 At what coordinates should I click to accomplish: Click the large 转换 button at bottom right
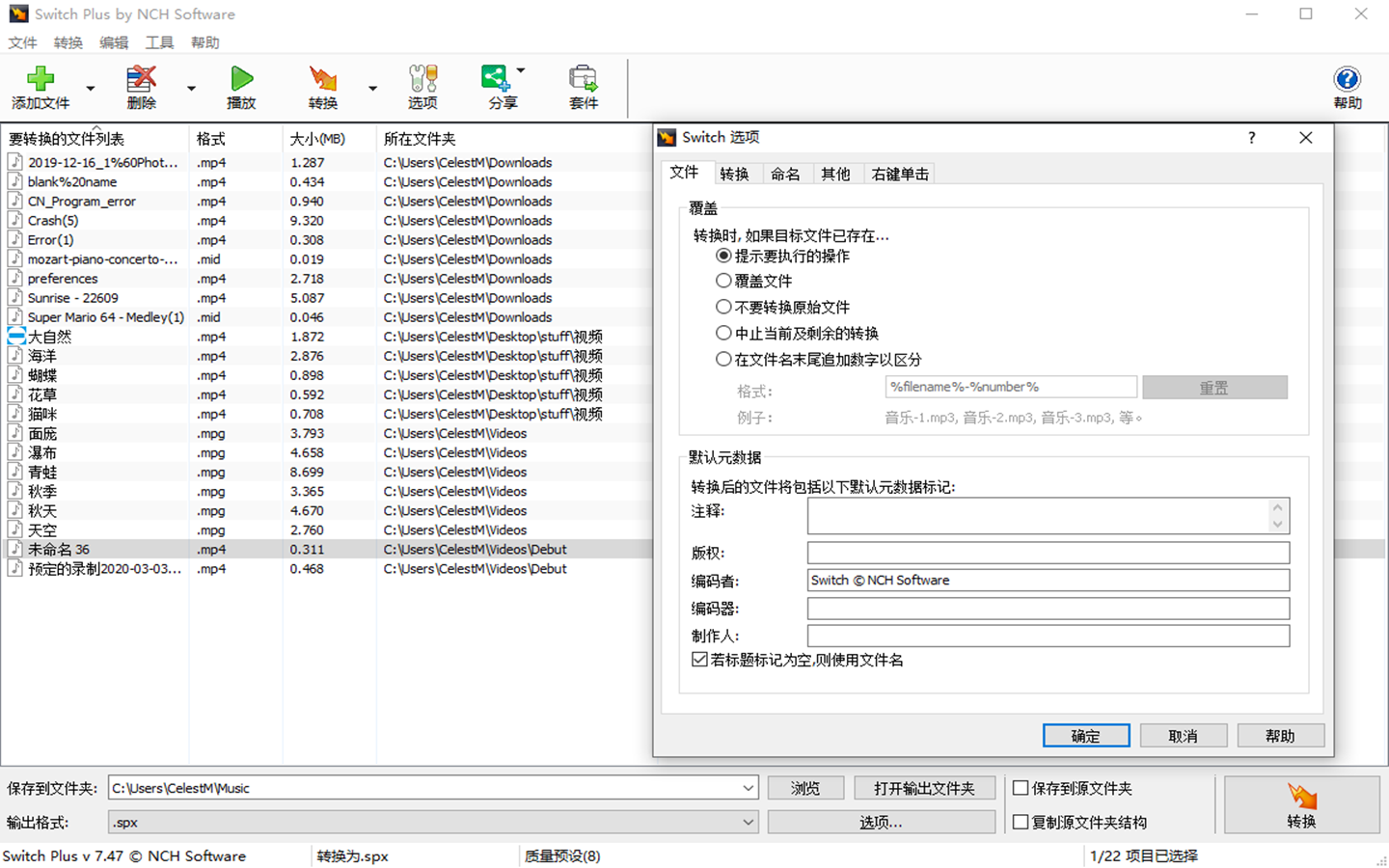pyautogui.click(x=1301, y=805)
